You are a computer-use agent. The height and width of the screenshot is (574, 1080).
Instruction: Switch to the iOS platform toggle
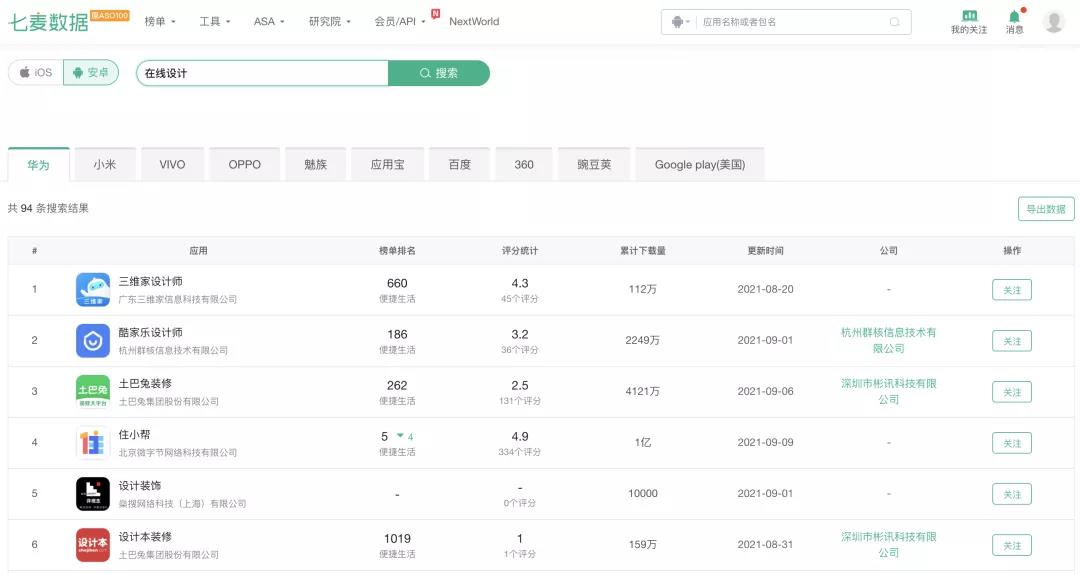(x=36, y=72)
